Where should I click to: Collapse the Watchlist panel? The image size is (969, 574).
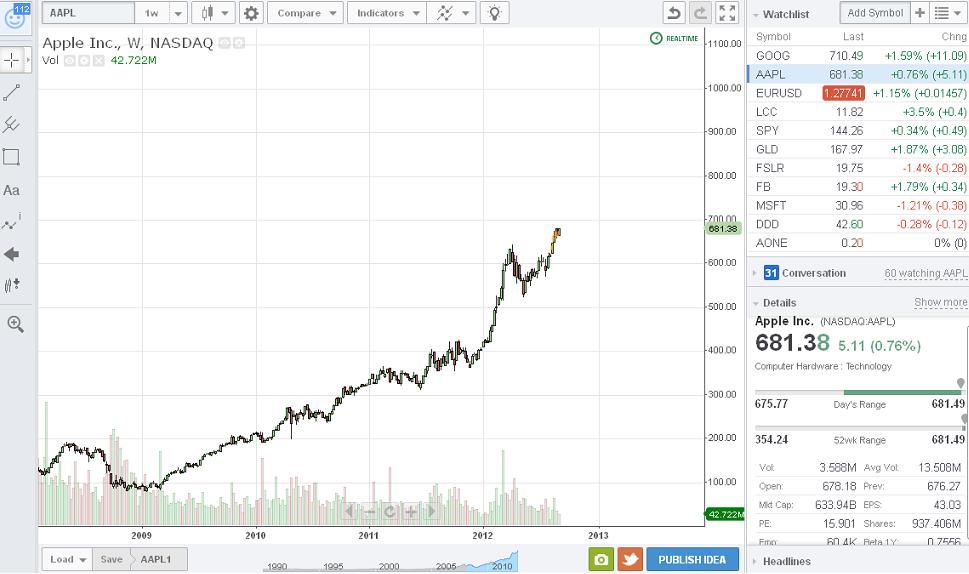[755, 15]
